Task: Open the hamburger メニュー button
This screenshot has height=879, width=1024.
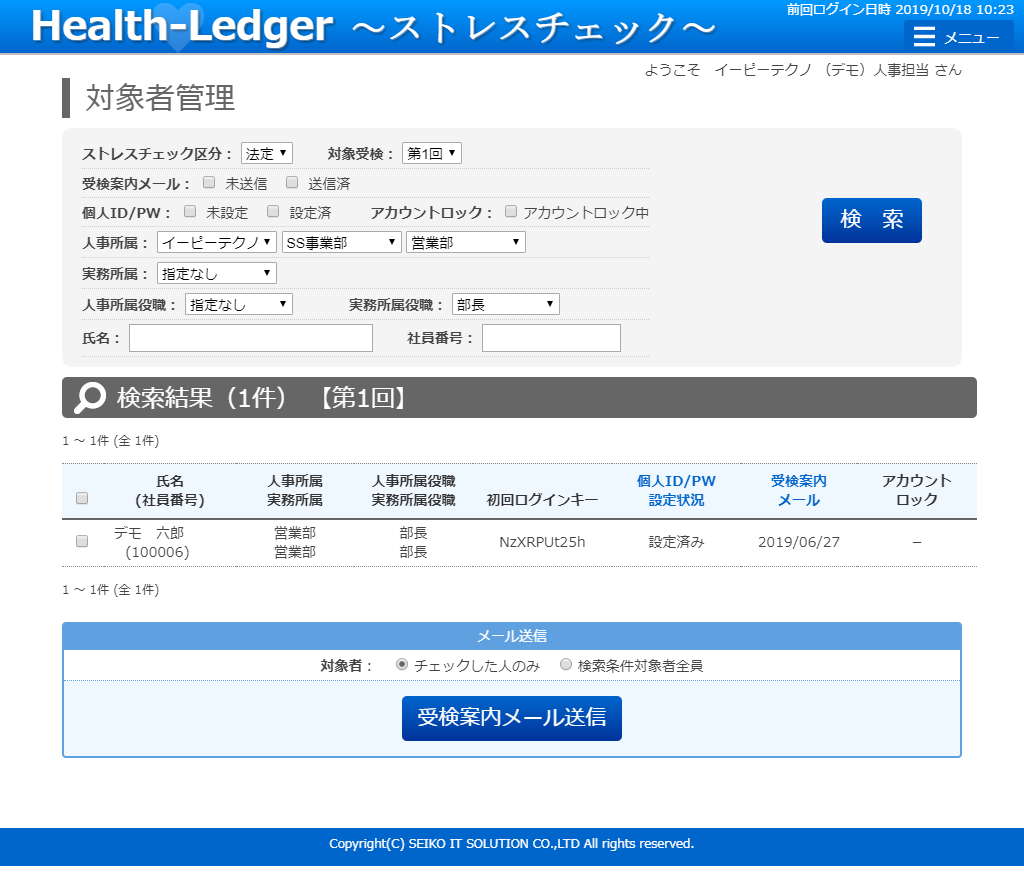Action: [x=958, y=37]
